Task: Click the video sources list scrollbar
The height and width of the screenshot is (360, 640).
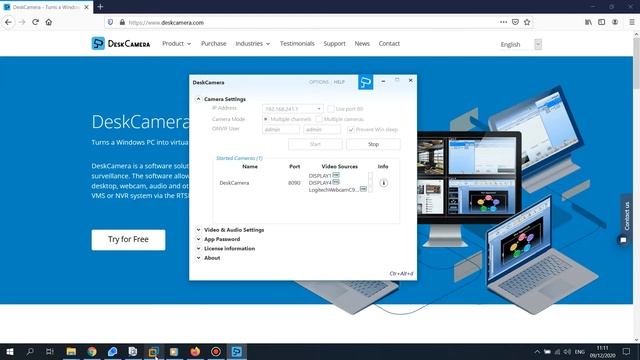Action: [370, 182]
